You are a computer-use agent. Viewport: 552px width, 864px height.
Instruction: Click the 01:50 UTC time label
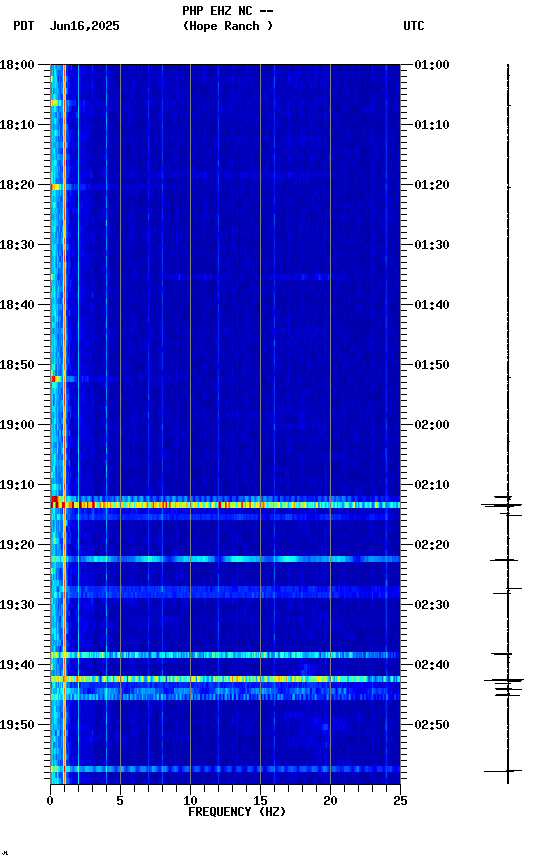pyautogui.click(x=432, y=365)
